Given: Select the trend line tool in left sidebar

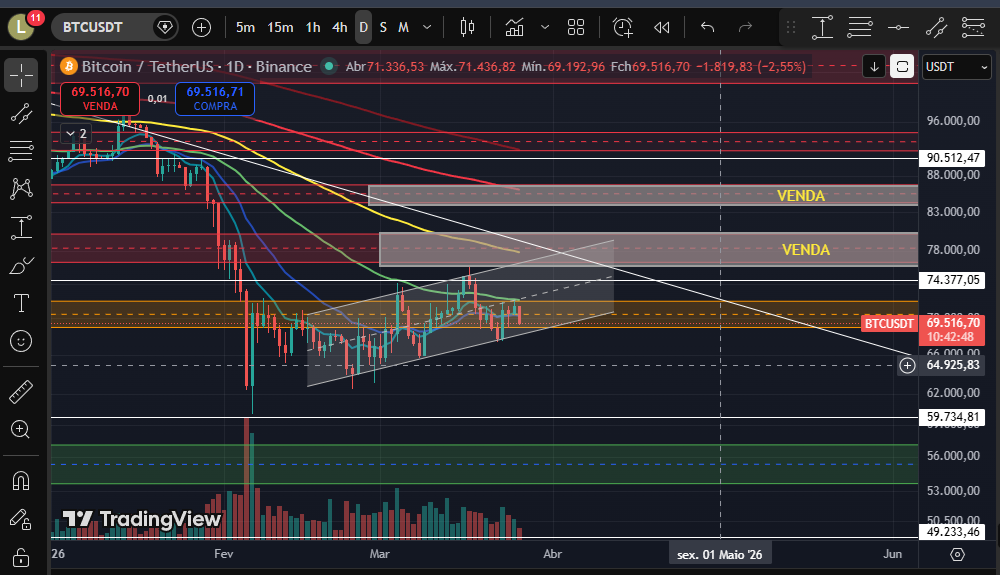Looking at the screenshot, I should click(x=21, y=114).
